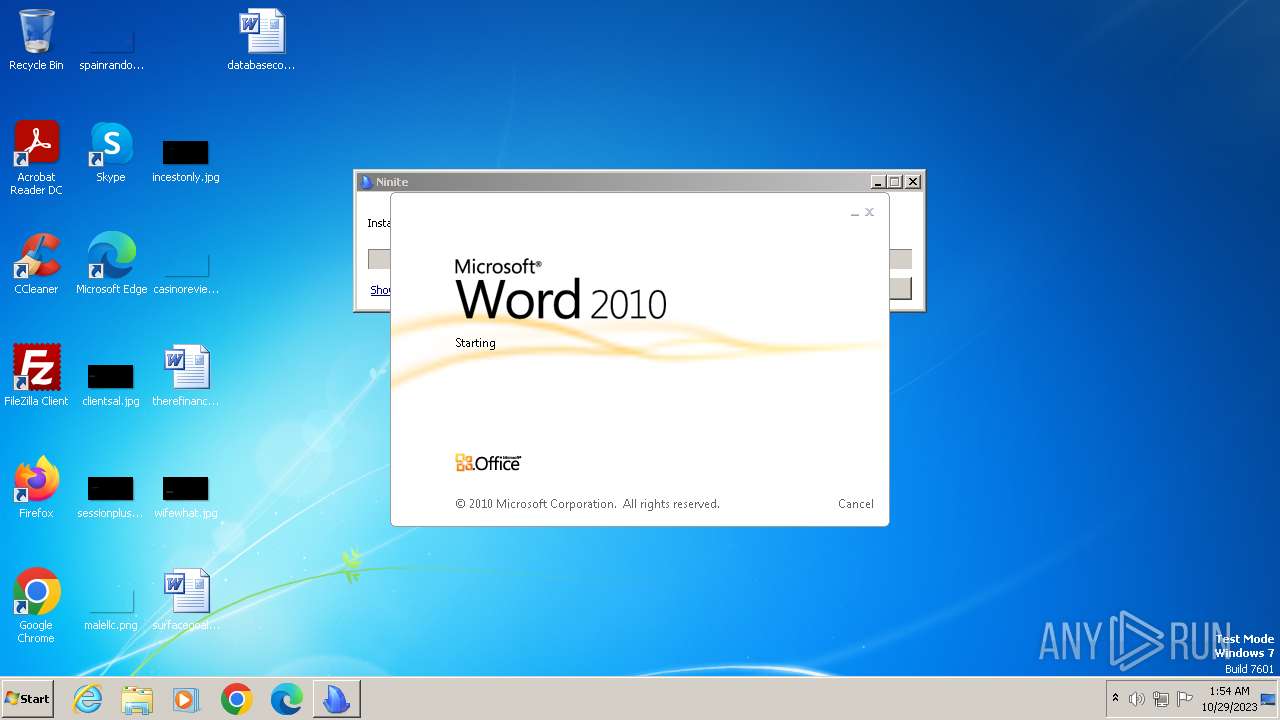Close the Ninite window
Screen dimensions: 1280x720
pyautogui.click(x=913, y=182)
